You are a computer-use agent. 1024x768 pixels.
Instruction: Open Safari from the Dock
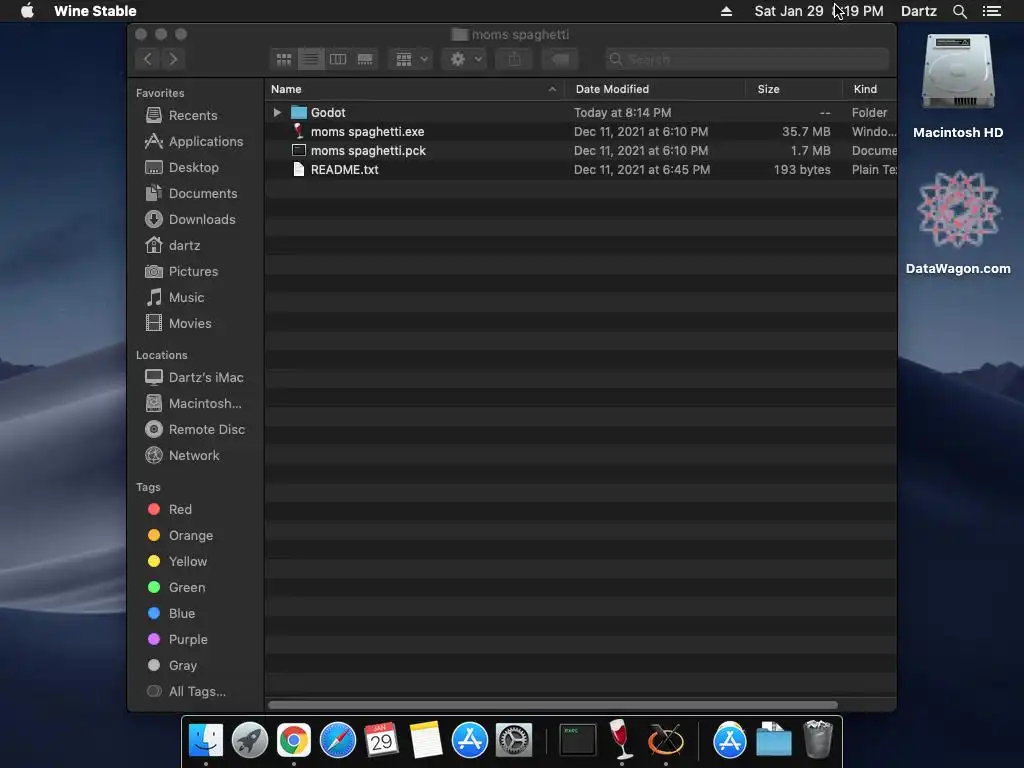[338, 741]
